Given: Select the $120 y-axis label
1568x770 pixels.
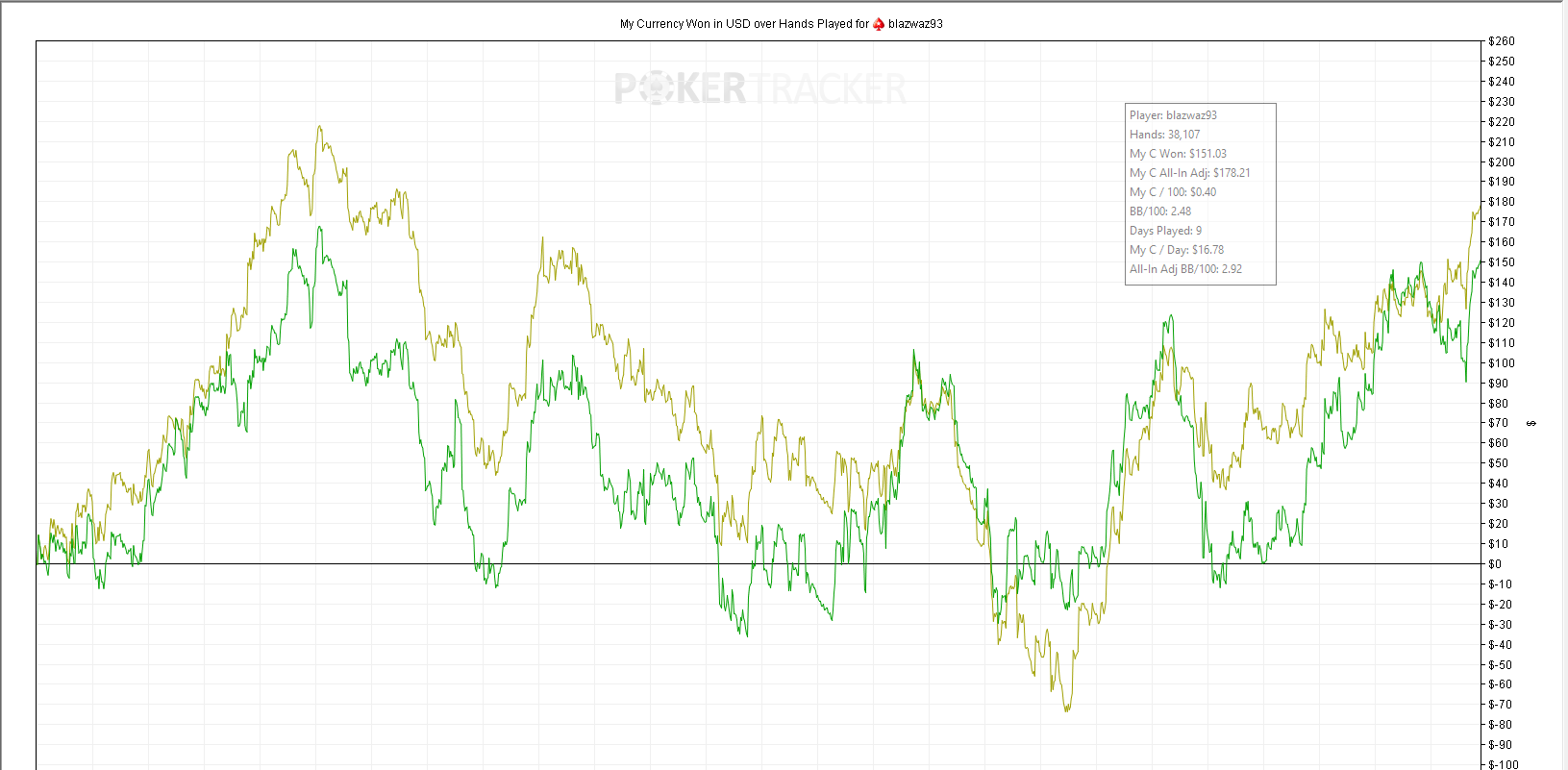Looking at the screenshot, I should click(x=1501, y=323).
